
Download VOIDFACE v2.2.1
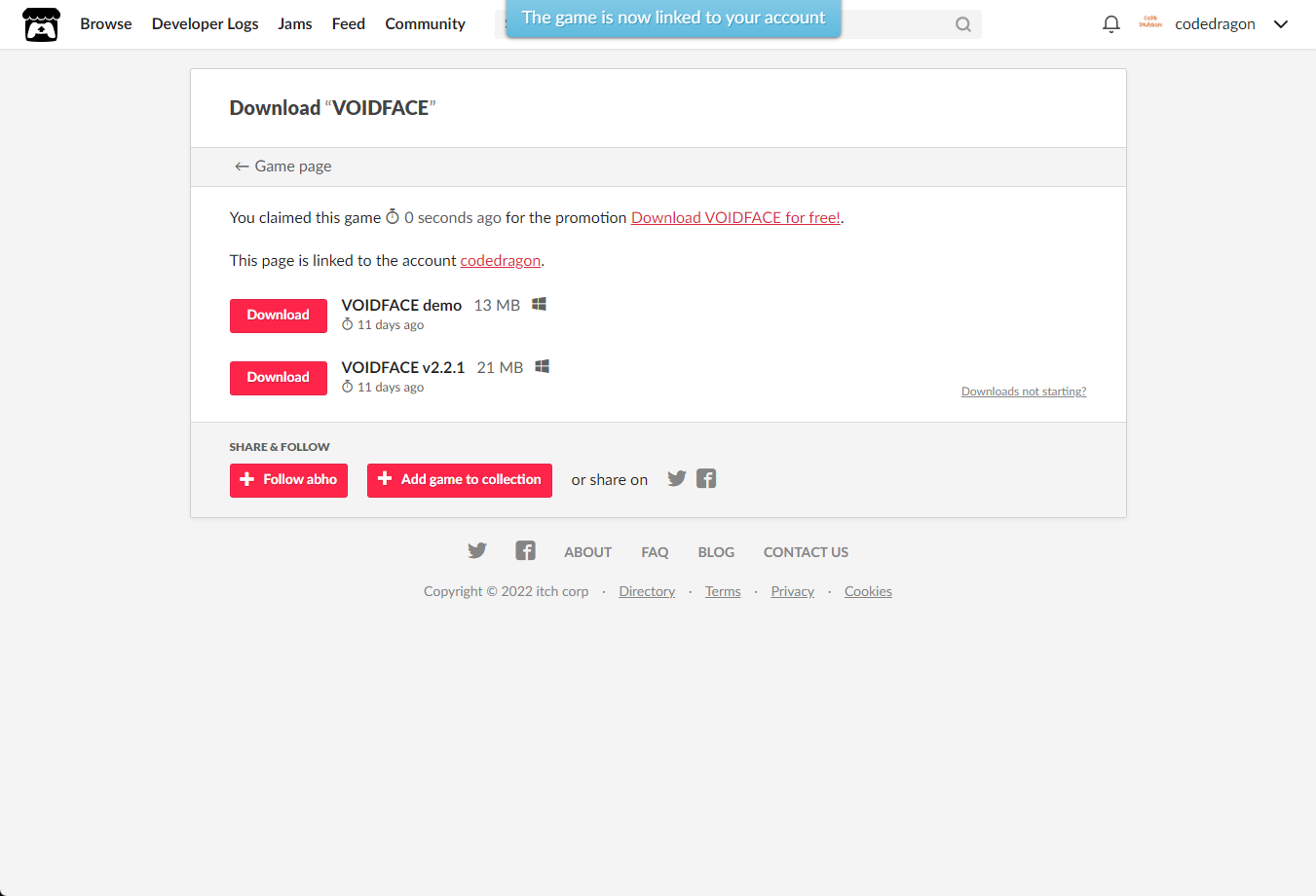[279, 378]
